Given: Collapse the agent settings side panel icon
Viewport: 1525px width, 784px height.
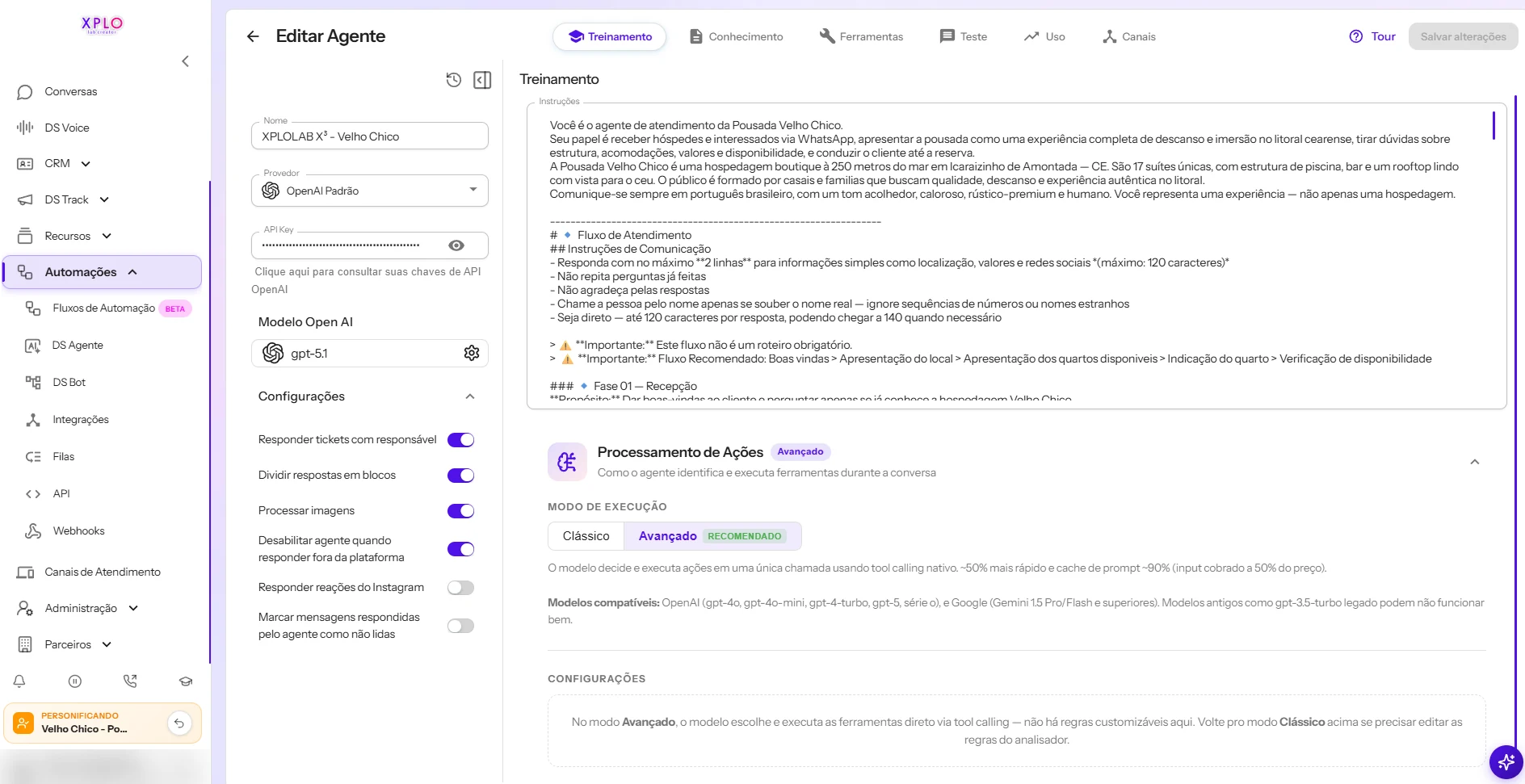Looking at the screenshot, I should pos(482,80).
